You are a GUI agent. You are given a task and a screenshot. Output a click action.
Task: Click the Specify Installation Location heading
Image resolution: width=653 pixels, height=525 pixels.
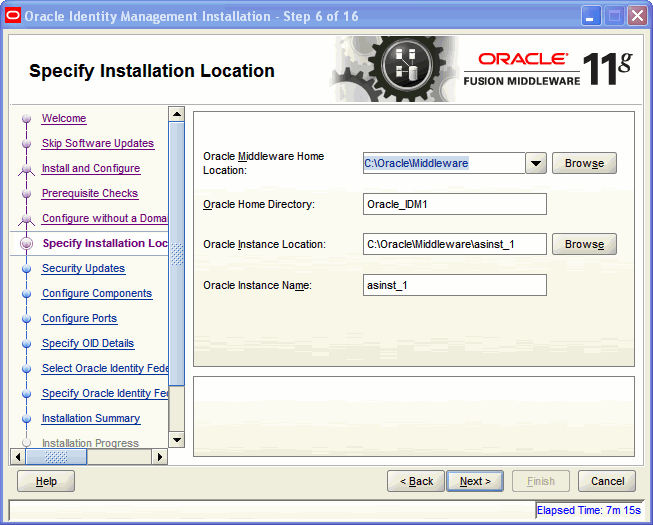[152, 71]
